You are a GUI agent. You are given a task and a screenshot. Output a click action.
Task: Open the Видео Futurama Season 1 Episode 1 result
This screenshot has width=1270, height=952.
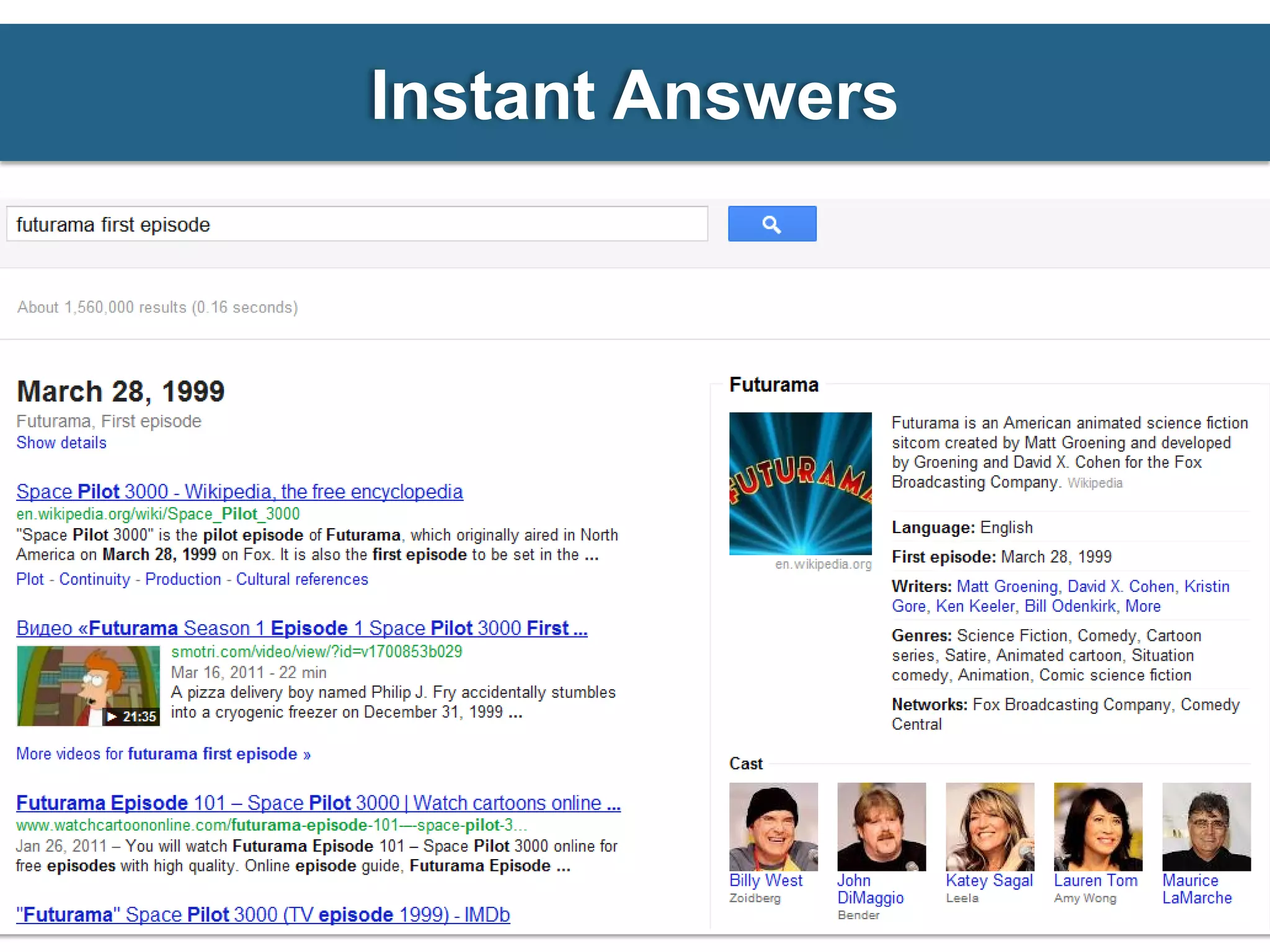tap(302, 628)
